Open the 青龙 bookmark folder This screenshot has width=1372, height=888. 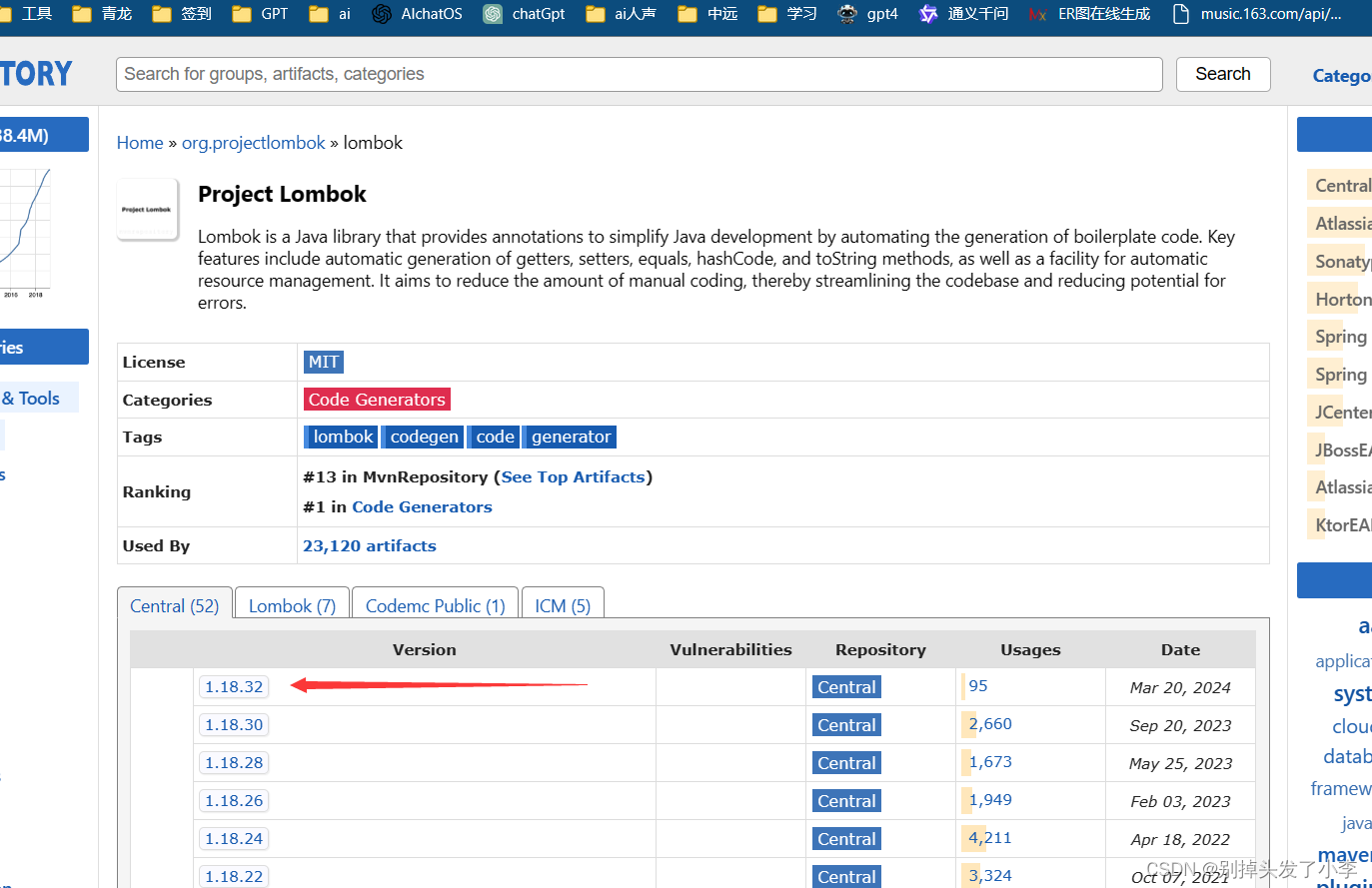pos(103,14)
